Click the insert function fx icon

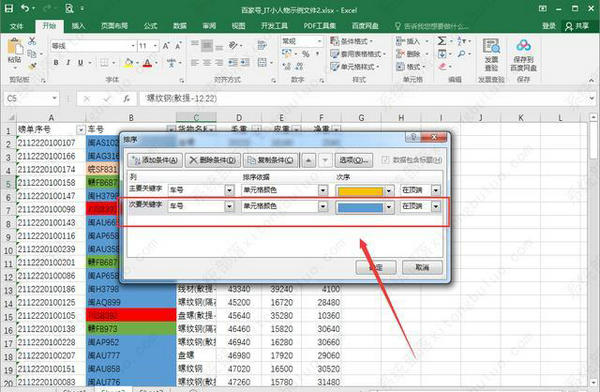[127, 99]
